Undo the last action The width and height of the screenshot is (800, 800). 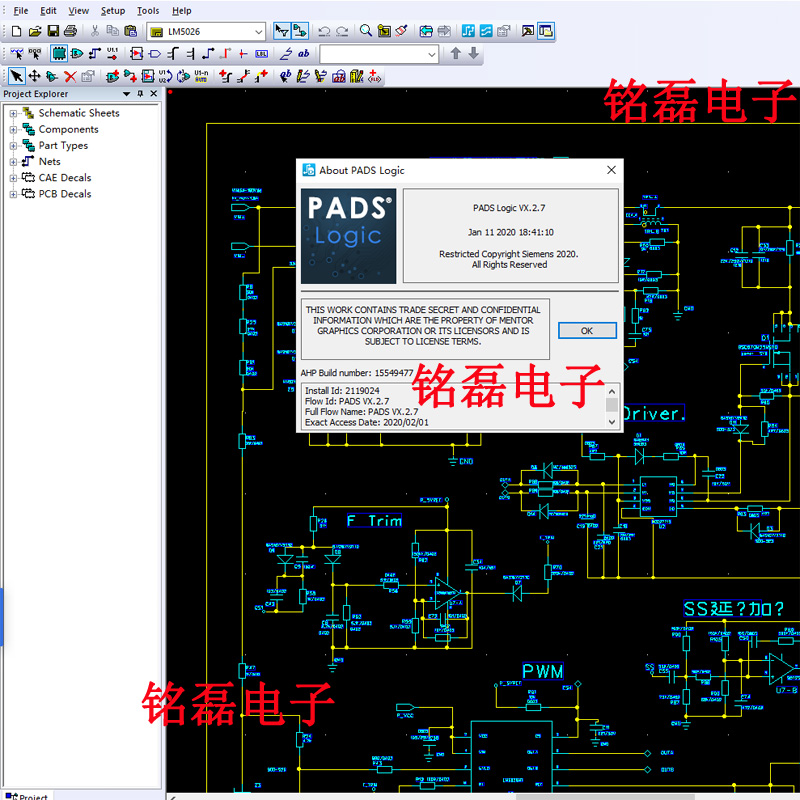pyautogui.click(x=324, y=32)
